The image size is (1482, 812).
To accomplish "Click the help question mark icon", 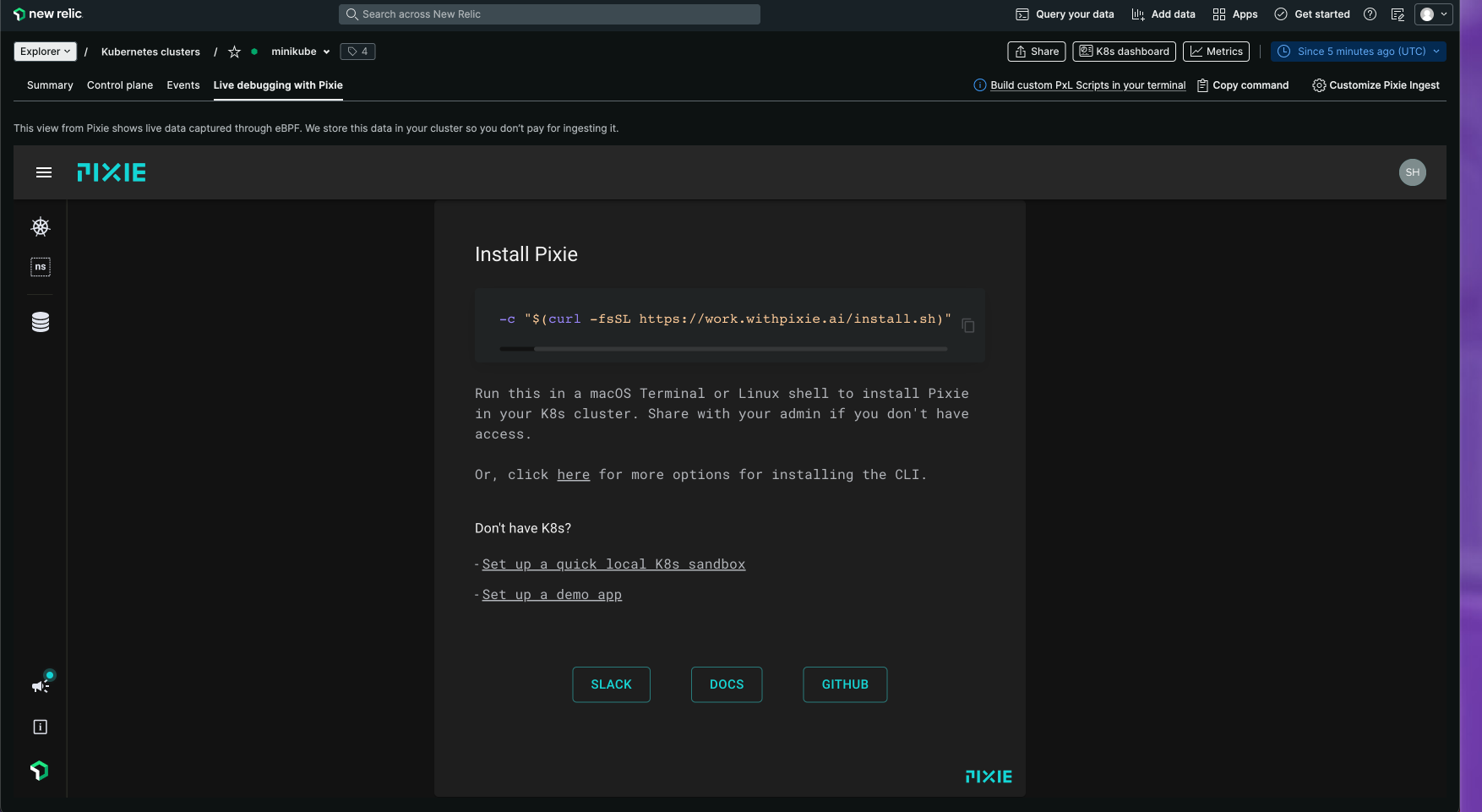I will coord(1370,14).
